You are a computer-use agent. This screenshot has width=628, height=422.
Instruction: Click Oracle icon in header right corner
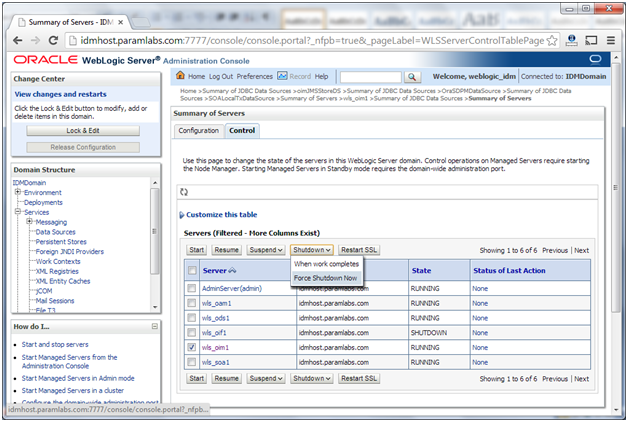[595, 59]
